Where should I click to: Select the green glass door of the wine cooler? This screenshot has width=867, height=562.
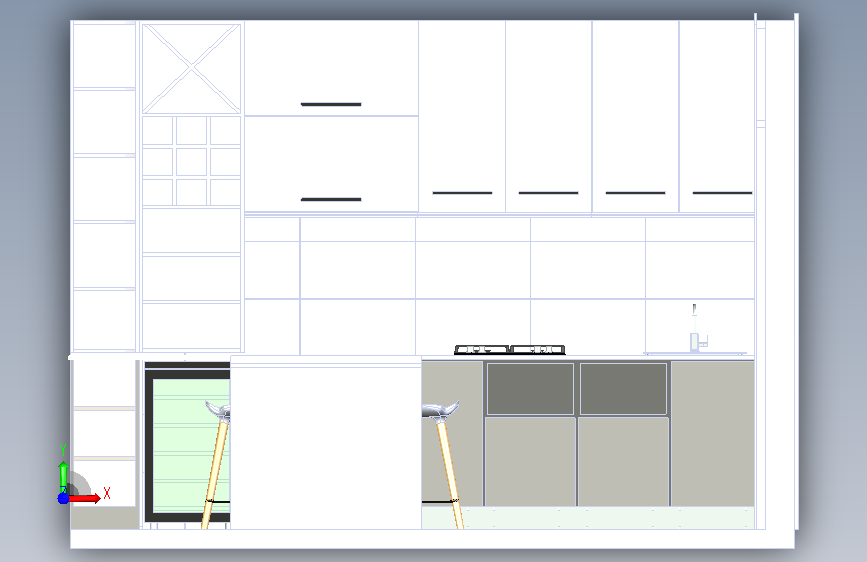pos(191,446)
